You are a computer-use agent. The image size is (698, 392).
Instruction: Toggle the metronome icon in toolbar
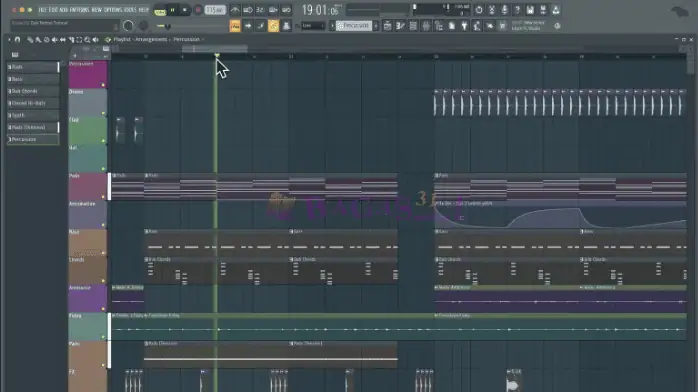[235, 10]
